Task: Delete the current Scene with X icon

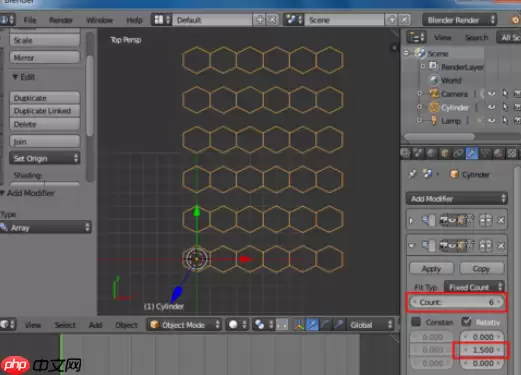Action: 404,20
